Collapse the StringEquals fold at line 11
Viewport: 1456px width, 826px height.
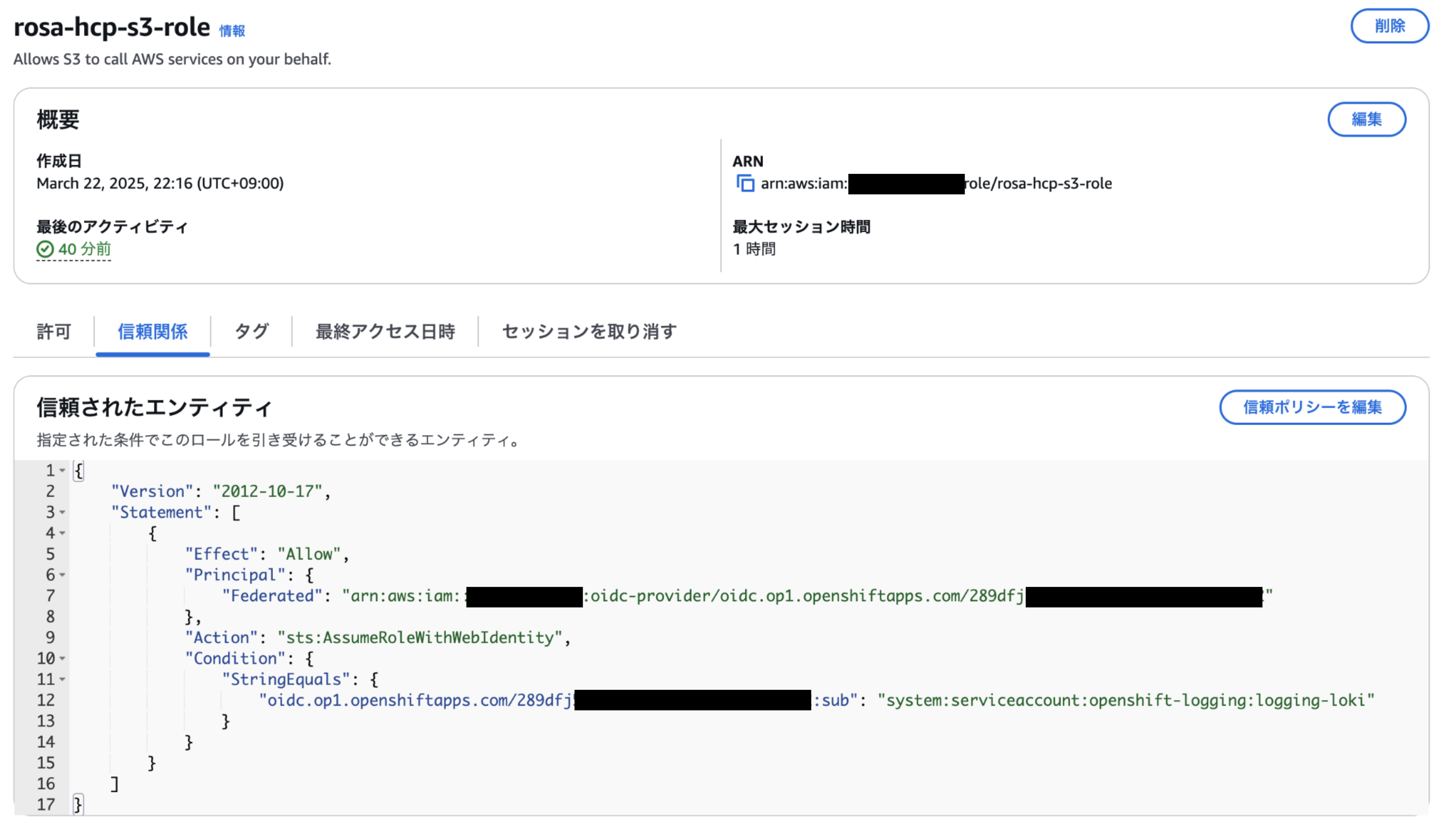click(62, 680)
